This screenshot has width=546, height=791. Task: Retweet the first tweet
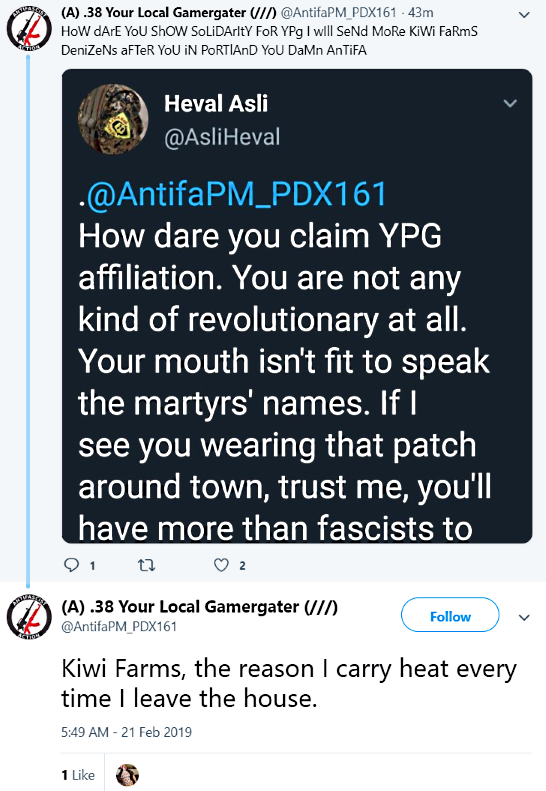tap(146, 565)
